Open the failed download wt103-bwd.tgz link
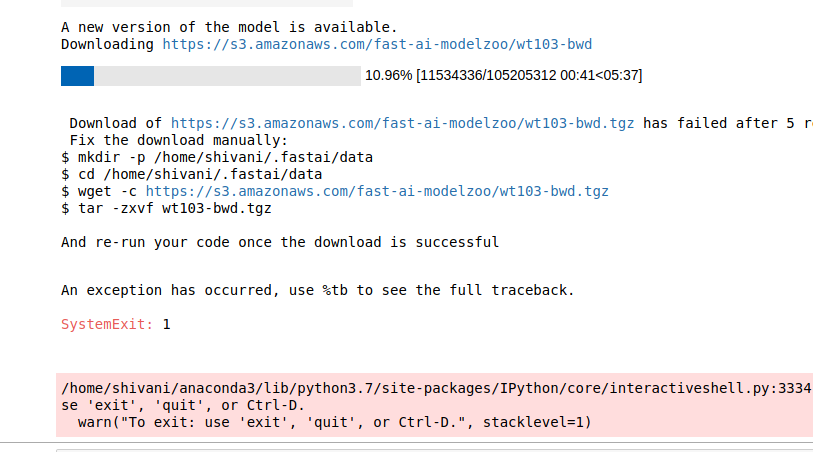 click(402, 123)
